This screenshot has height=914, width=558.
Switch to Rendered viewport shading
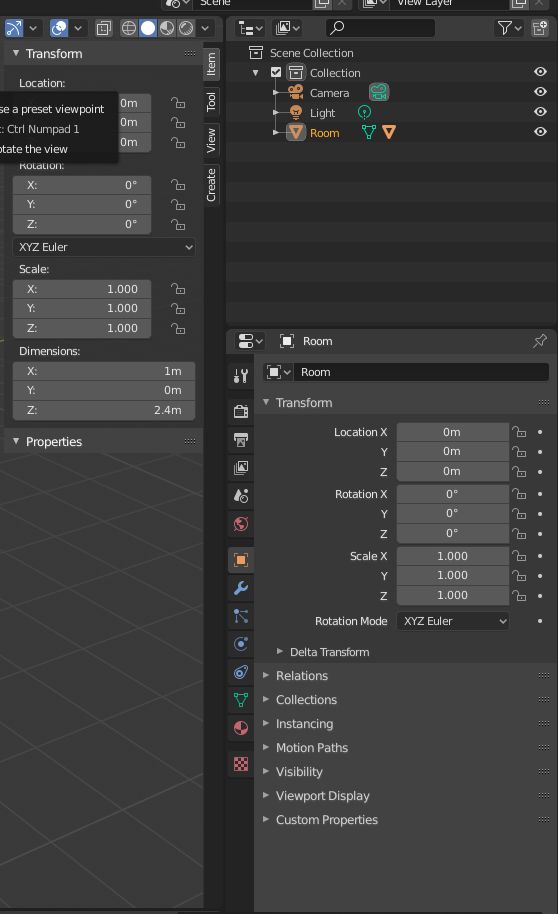186,28
